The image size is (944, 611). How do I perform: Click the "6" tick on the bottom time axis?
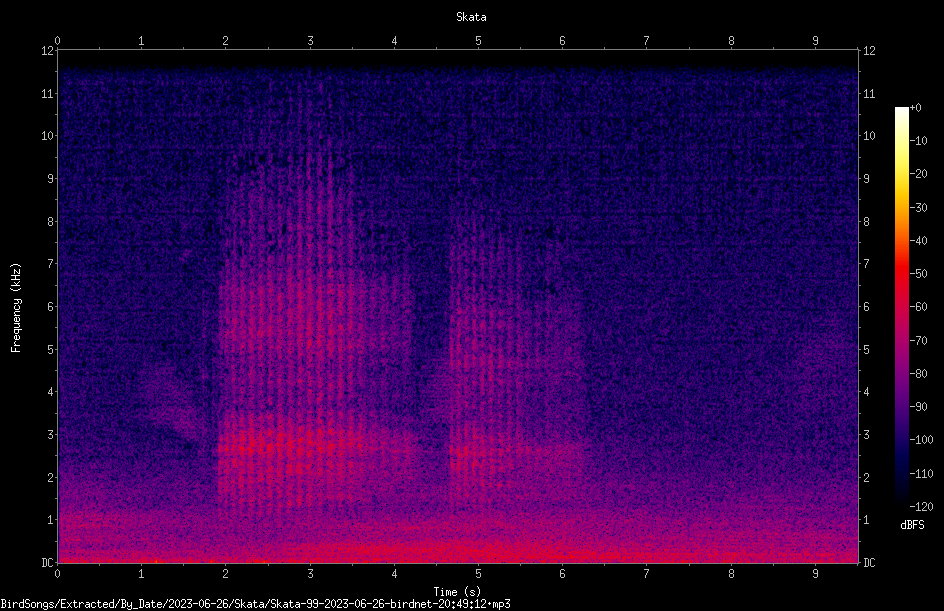tap(562, 574)
